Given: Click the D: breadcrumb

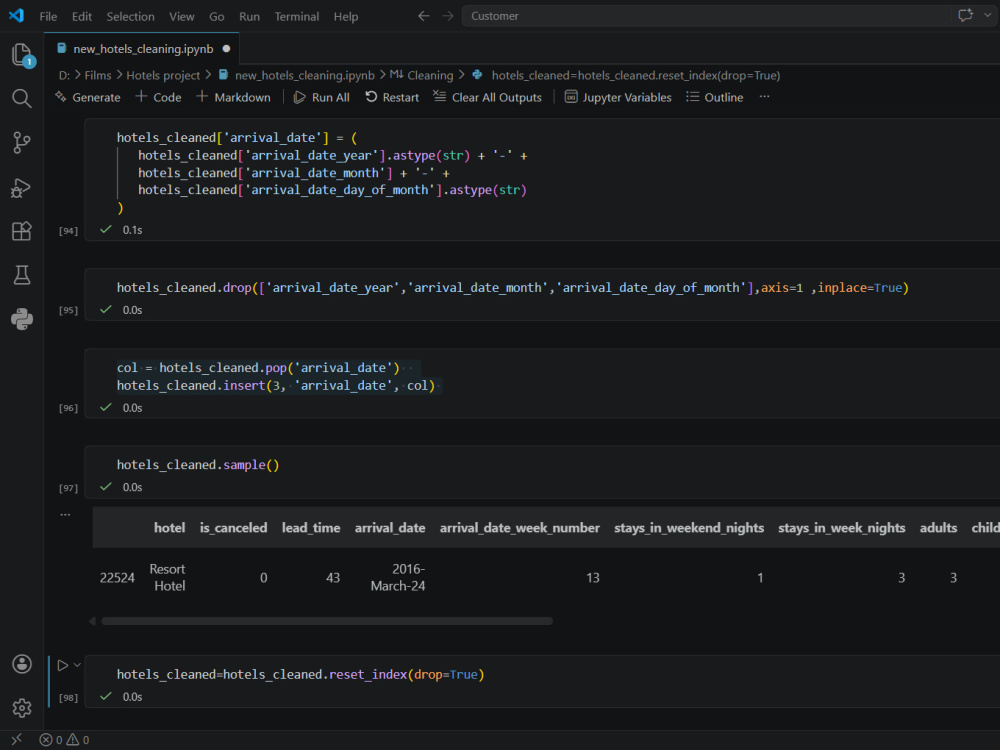Looking at the screenshot, I should (64, 75).
